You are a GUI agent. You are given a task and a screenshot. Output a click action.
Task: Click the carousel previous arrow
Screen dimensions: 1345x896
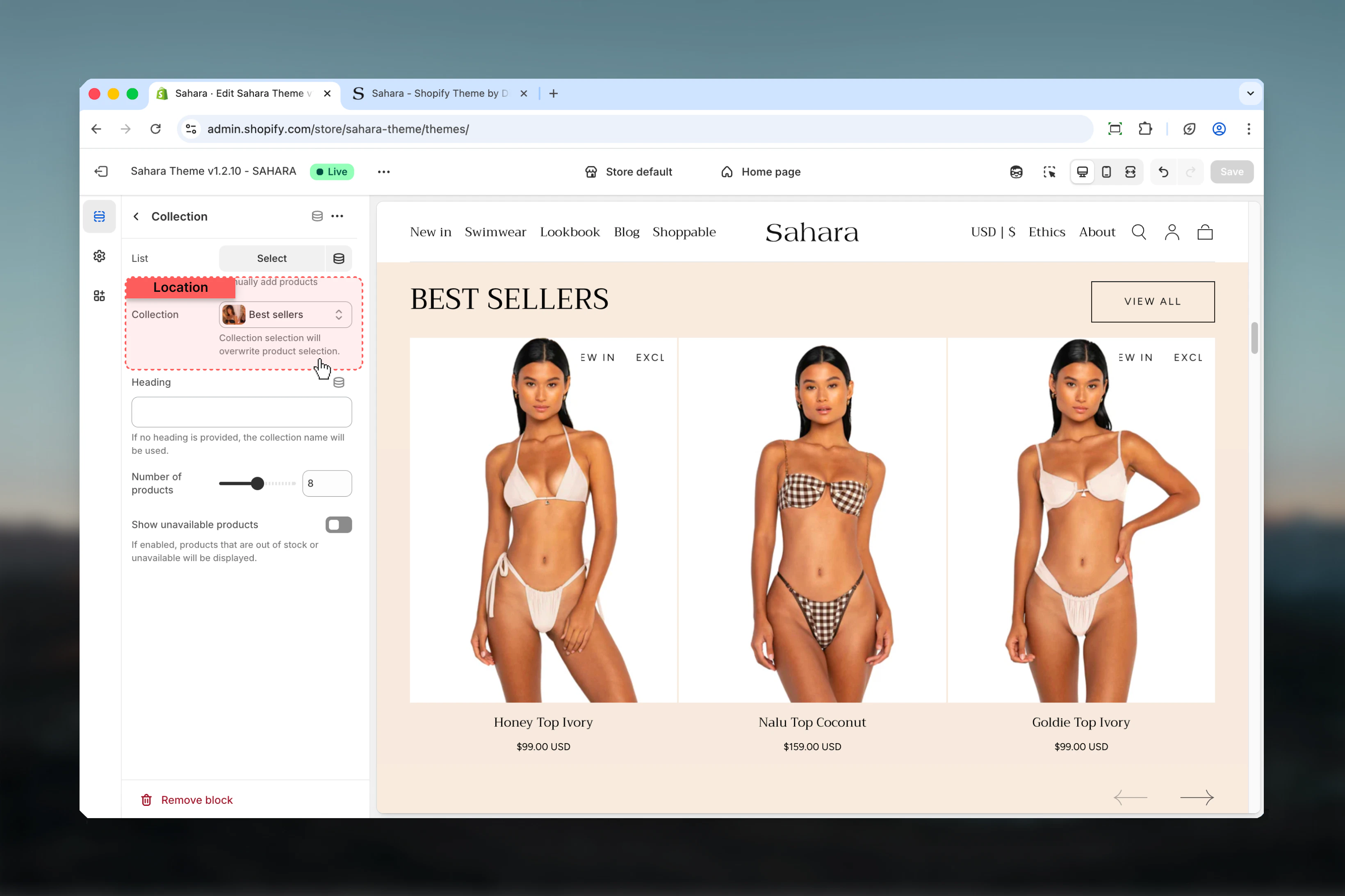click(x=1131, y=797)
